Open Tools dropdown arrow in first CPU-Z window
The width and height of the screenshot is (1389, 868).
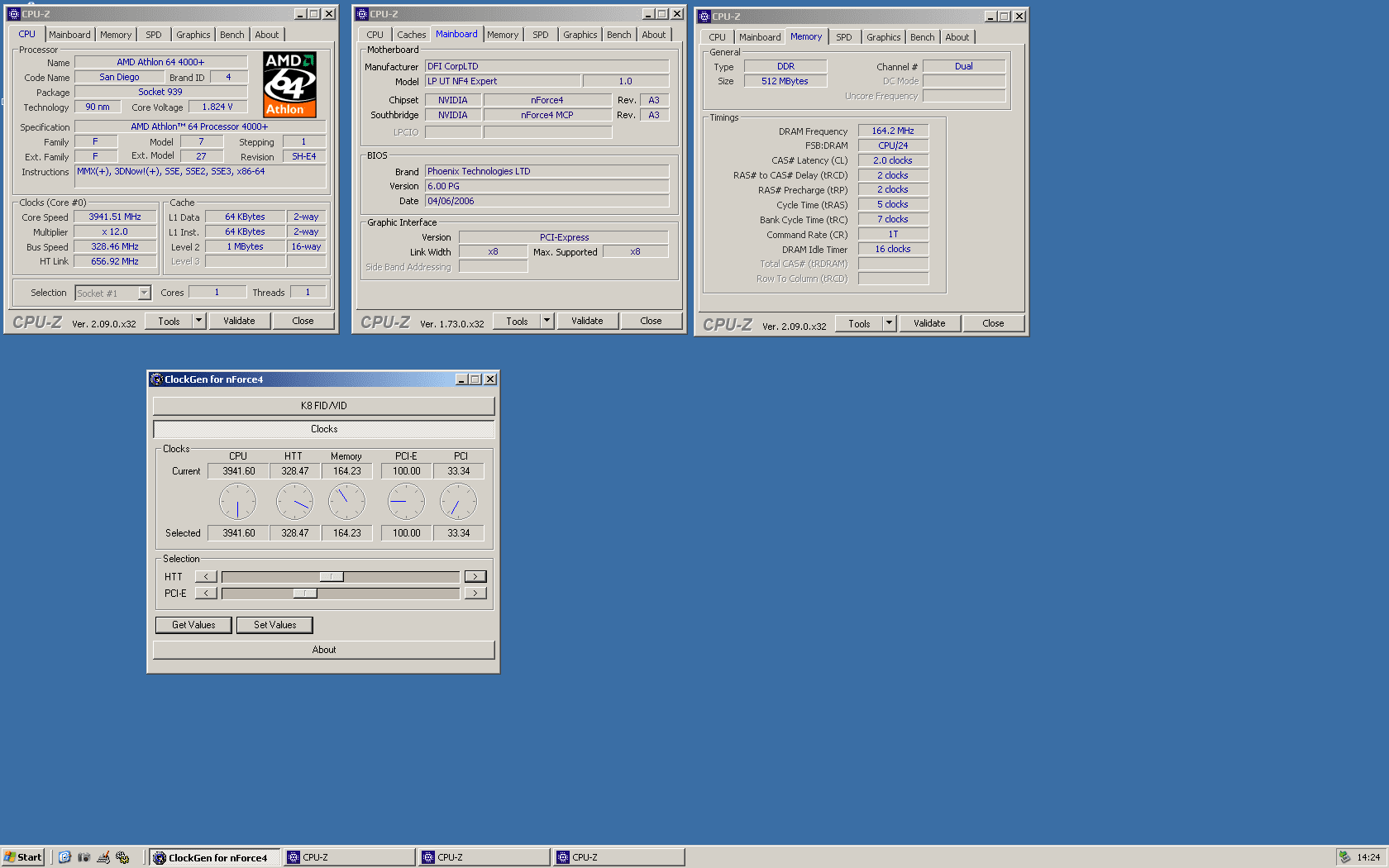coord(198,321)
